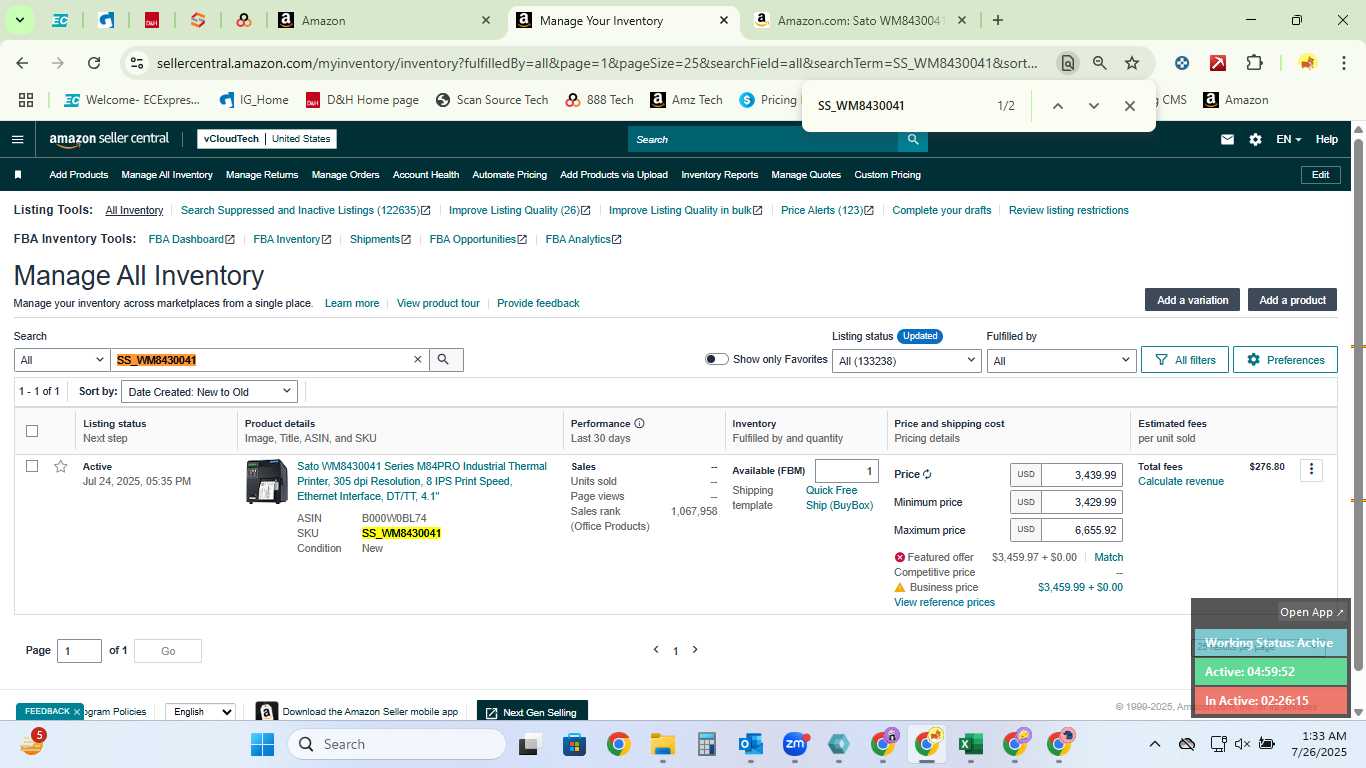Image resolution: width=1366 pixels, height=768 pixels.
Task: Click the Performance info icon
Action: click(x=639, y=423)
